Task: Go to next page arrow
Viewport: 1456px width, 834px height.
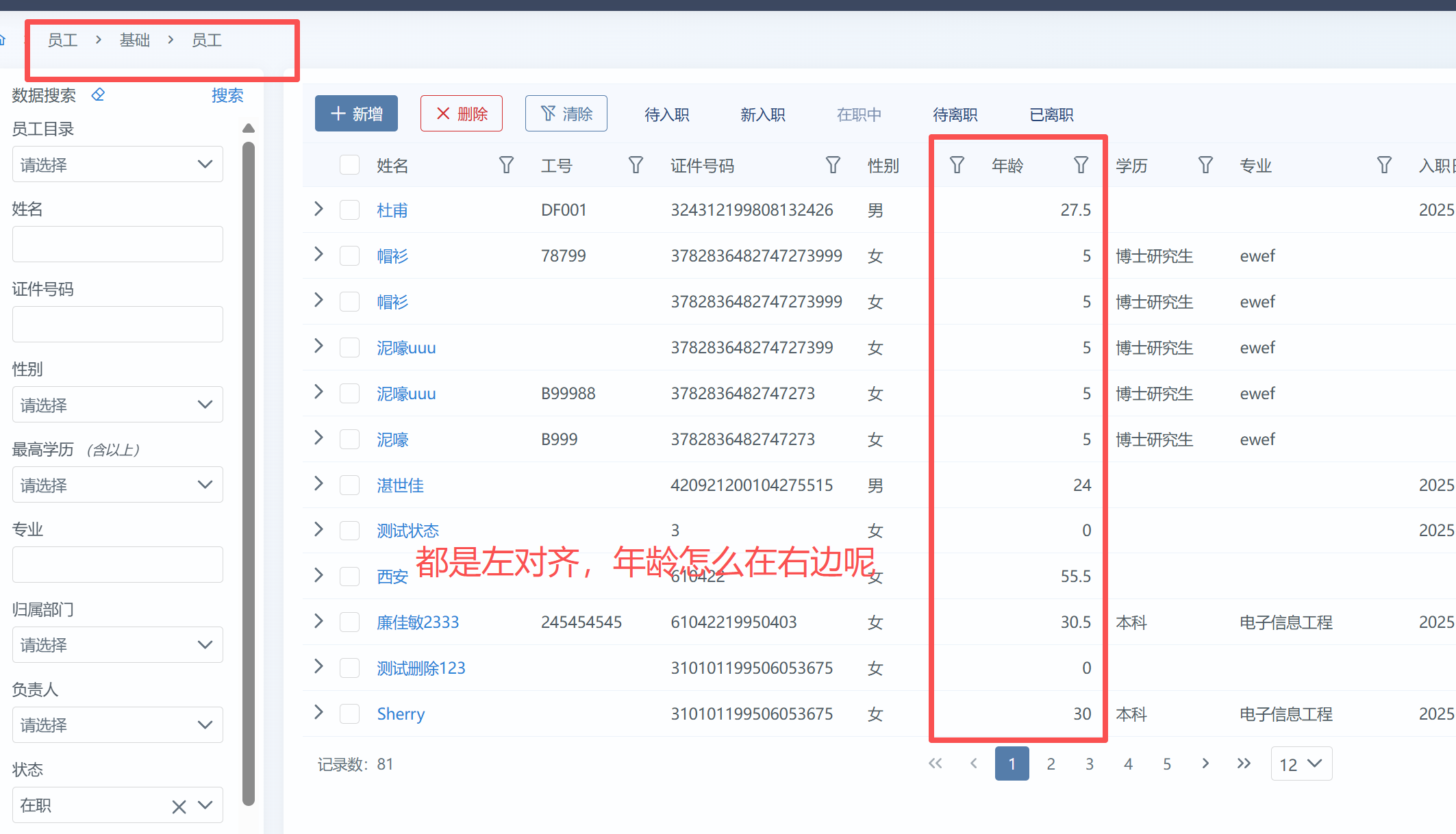Action: pyautogui.click(x=1205, y=763)
